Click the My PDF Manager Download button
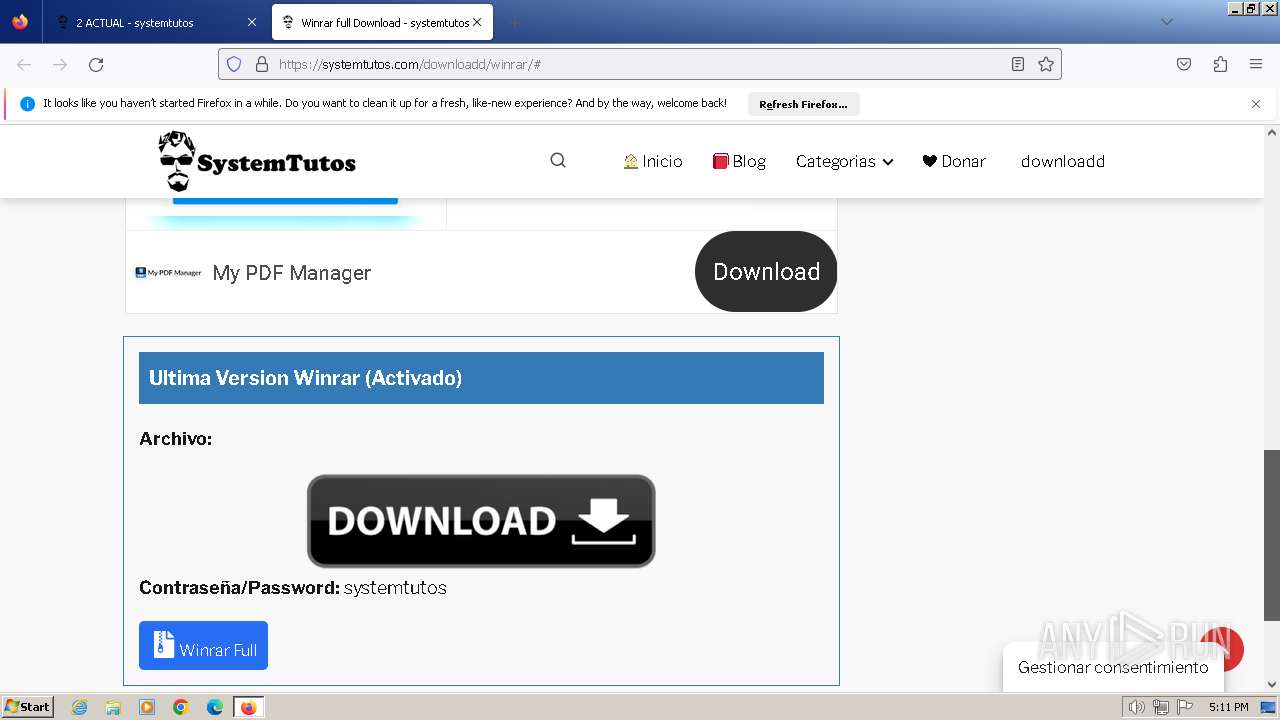This screenshot has height=720, width=1280. pyautogui.click(x=766, y=272)
